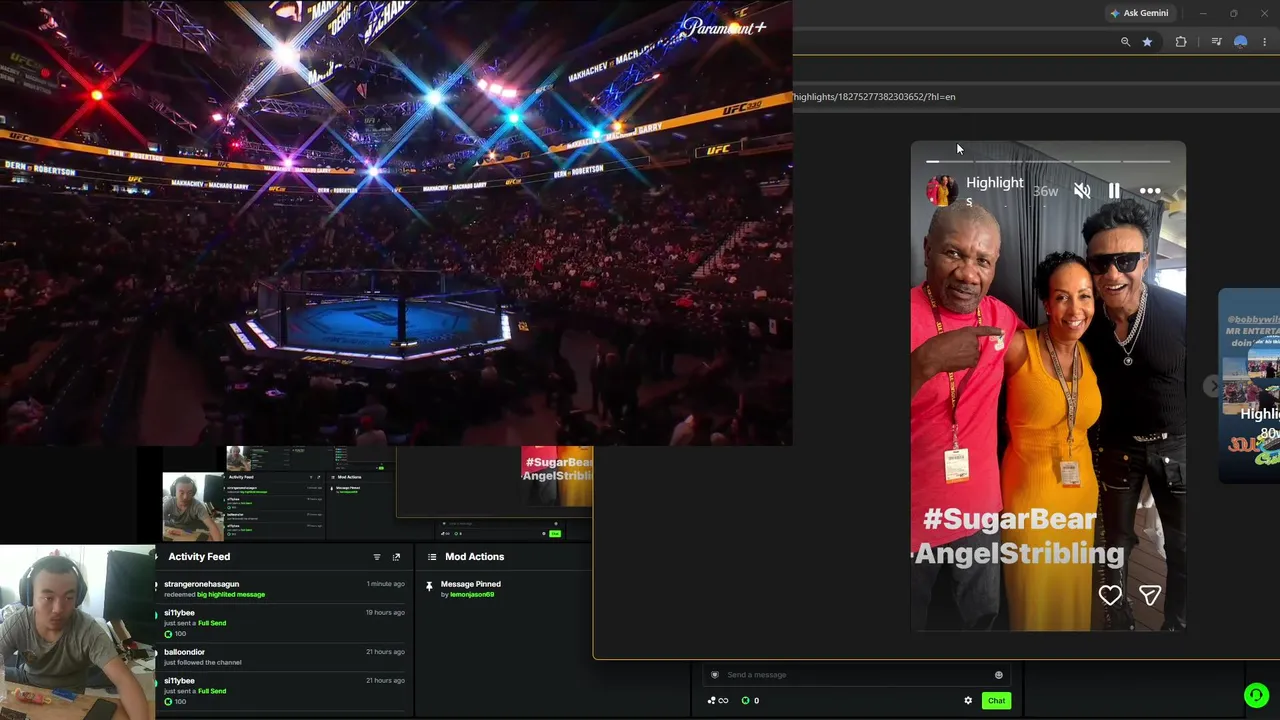1280x720 pixels.
Task: Open lemonjason69's user link in Mod Actions
Action: coord(472,595)
